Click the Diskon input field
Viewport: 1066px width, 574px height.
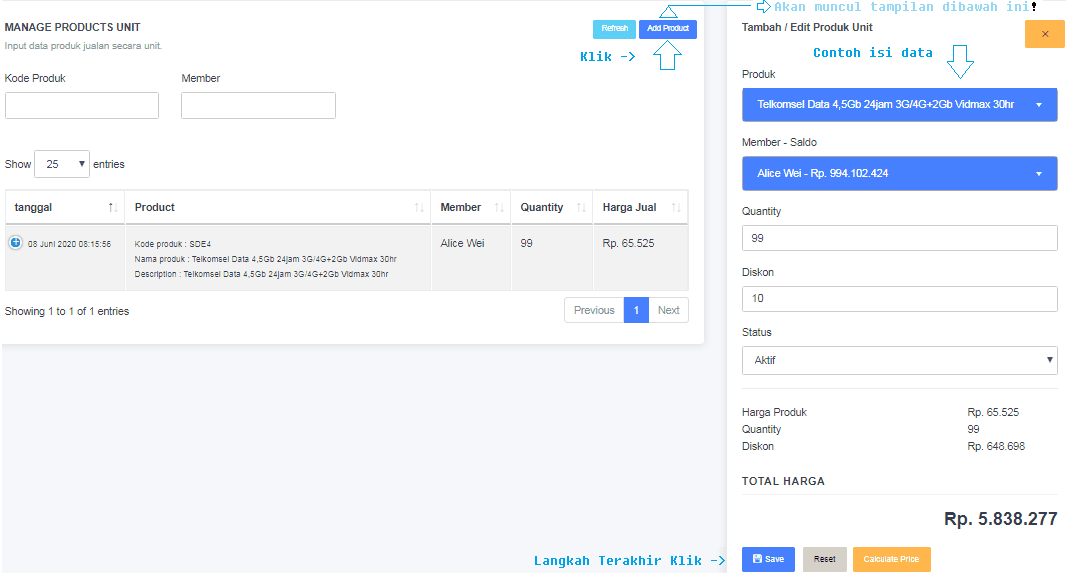coord(899,299)
